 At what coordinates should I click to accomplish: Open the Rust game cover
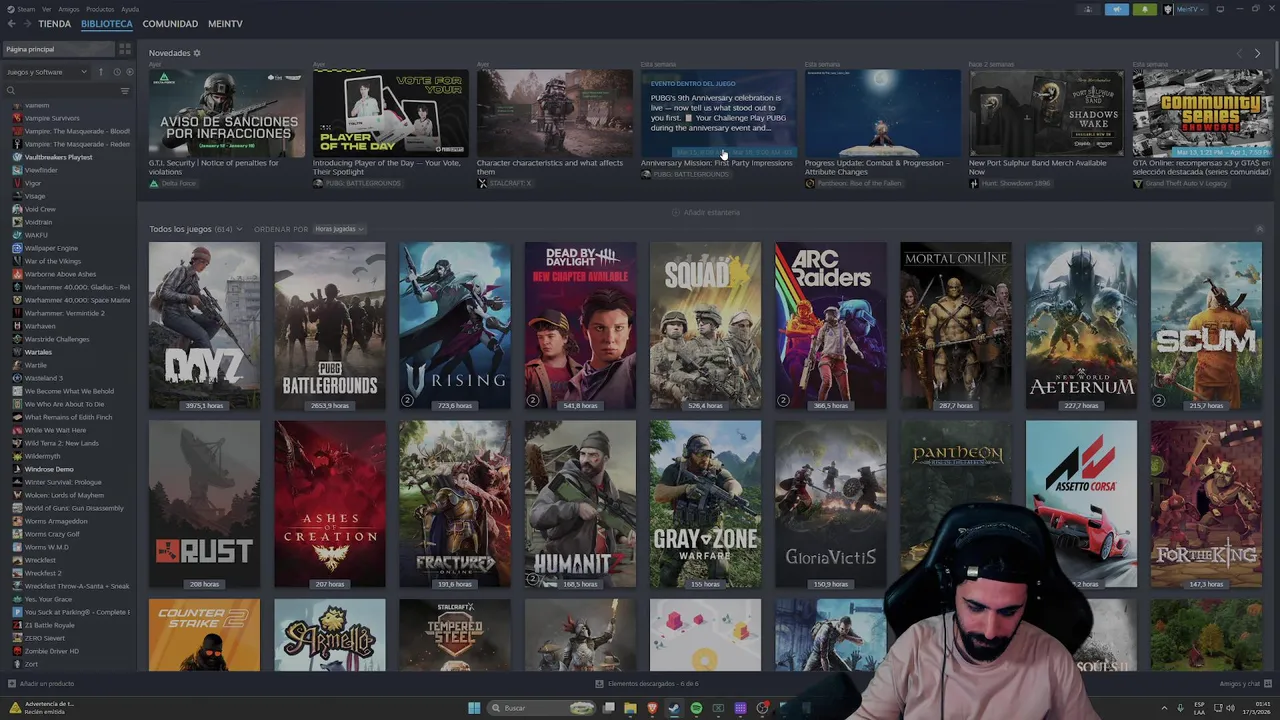(204, 504)
